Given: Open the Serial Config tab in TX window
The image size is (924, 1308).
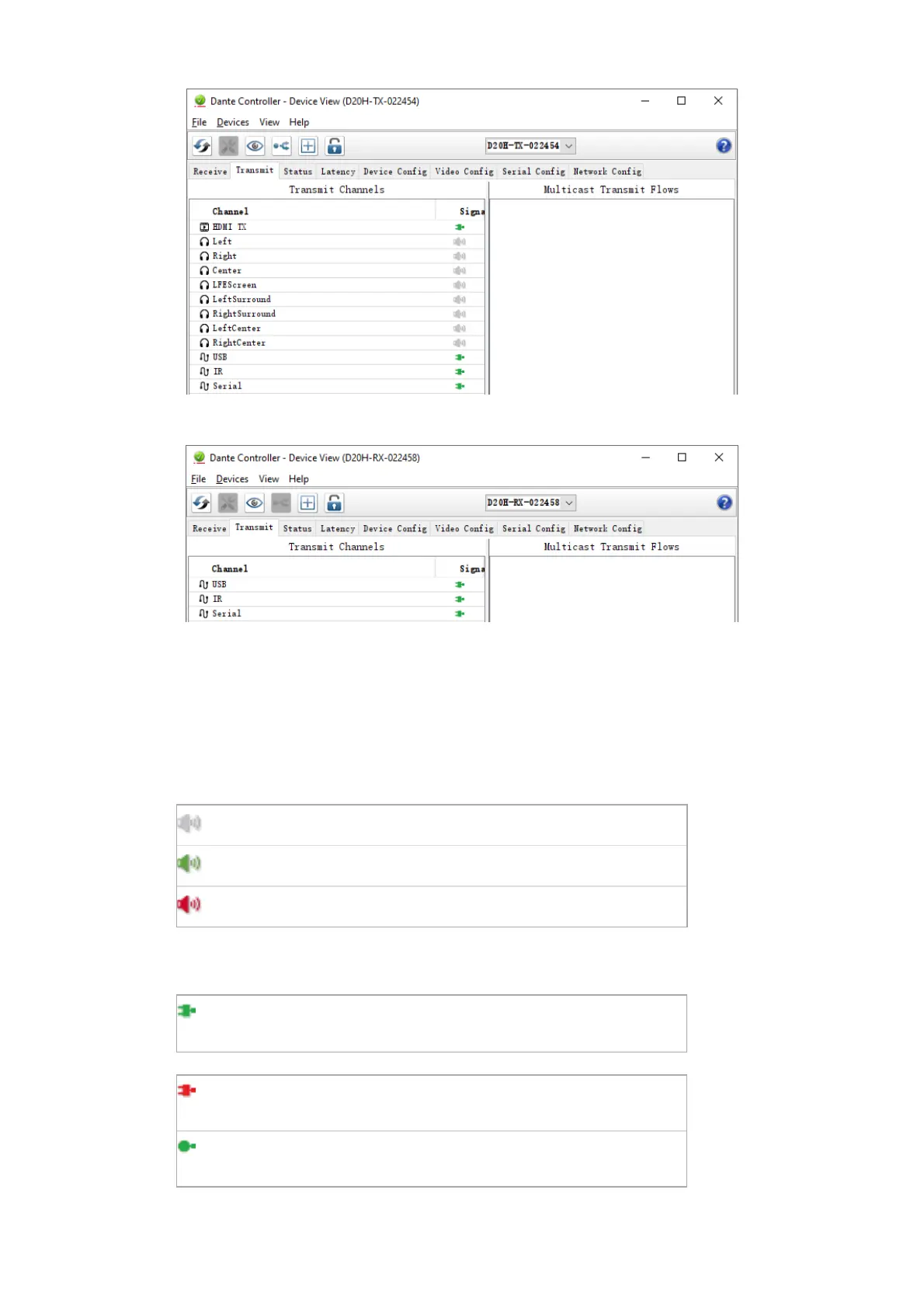Looking at the screenshot, I should (533, 172).
